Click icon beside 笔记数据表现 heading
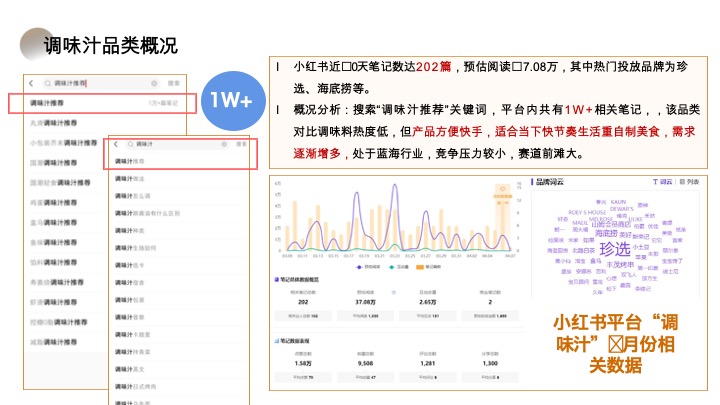Screen dimensions: 720x405 pos(276,341)
